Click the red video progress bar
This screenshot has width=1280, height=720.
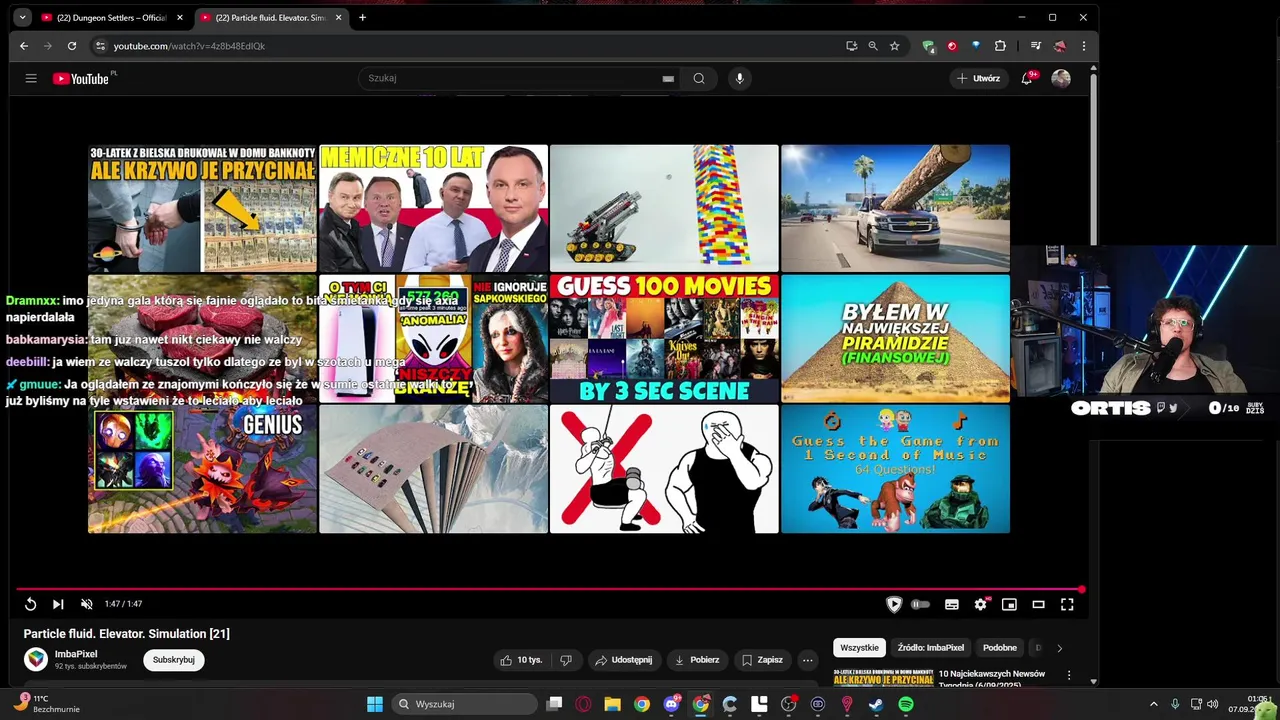(x=549, y=589)
